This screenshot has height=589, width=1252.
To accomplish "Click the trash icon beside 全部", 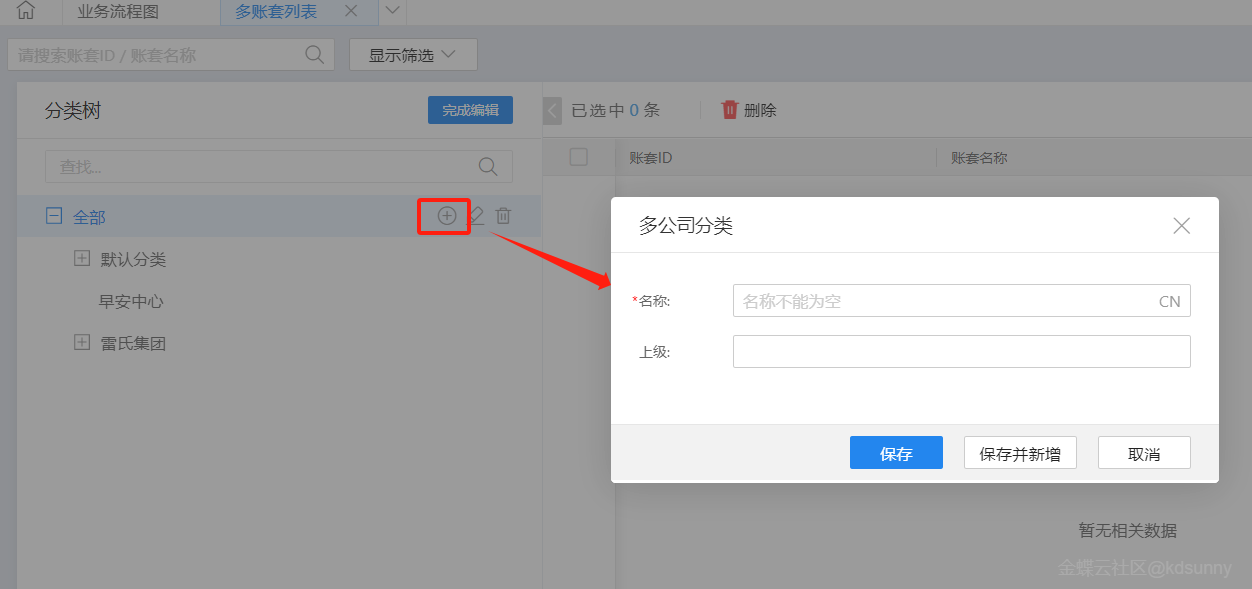I will pos(504,215).
